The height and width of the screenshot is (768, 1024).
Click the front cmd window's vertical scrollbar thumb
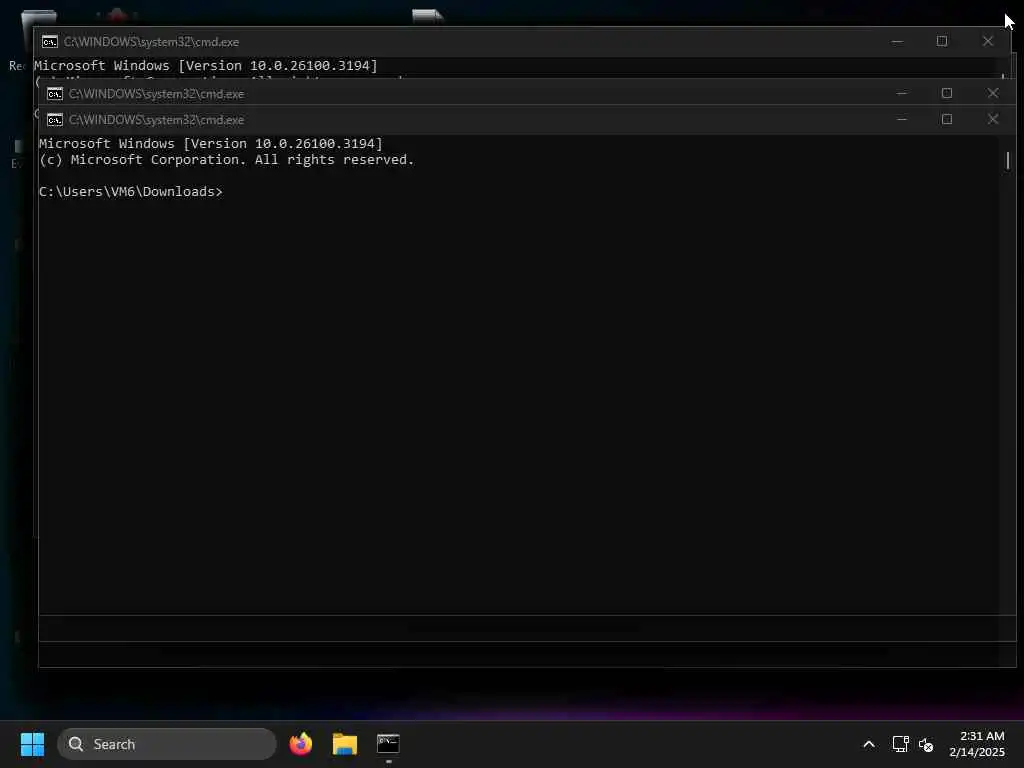click(1008, 161)
